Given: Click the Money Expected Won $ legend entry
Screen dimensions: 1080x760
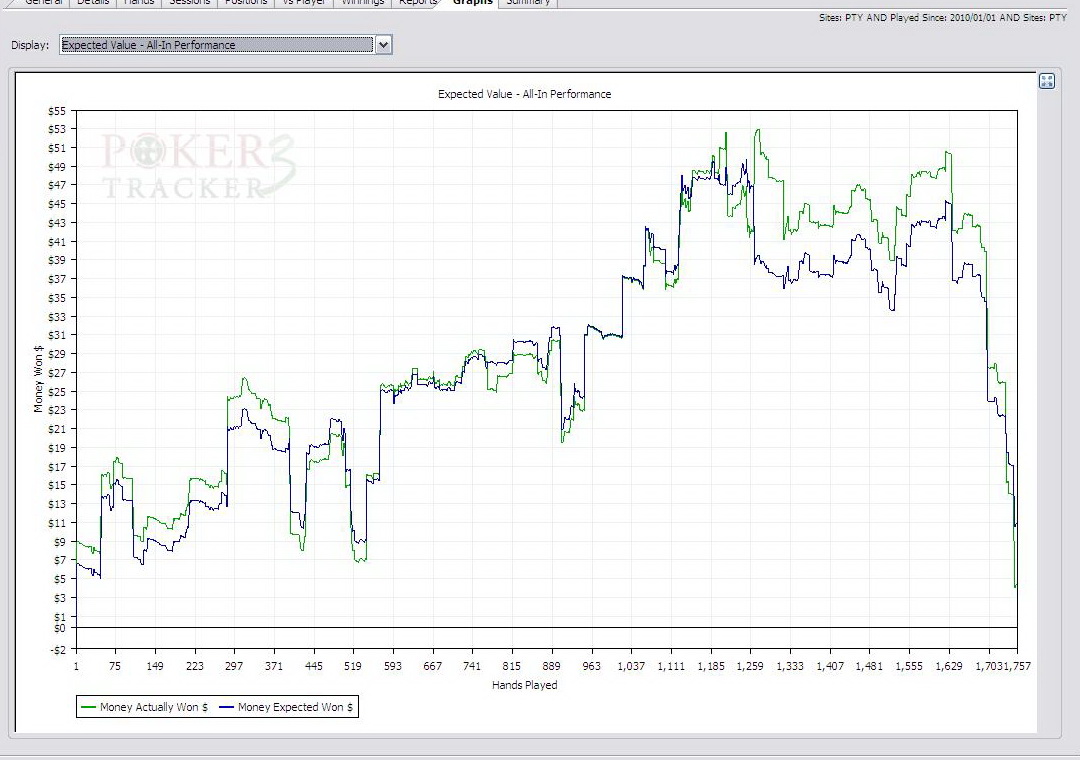Looking at the screenshot, I should 286,707.
